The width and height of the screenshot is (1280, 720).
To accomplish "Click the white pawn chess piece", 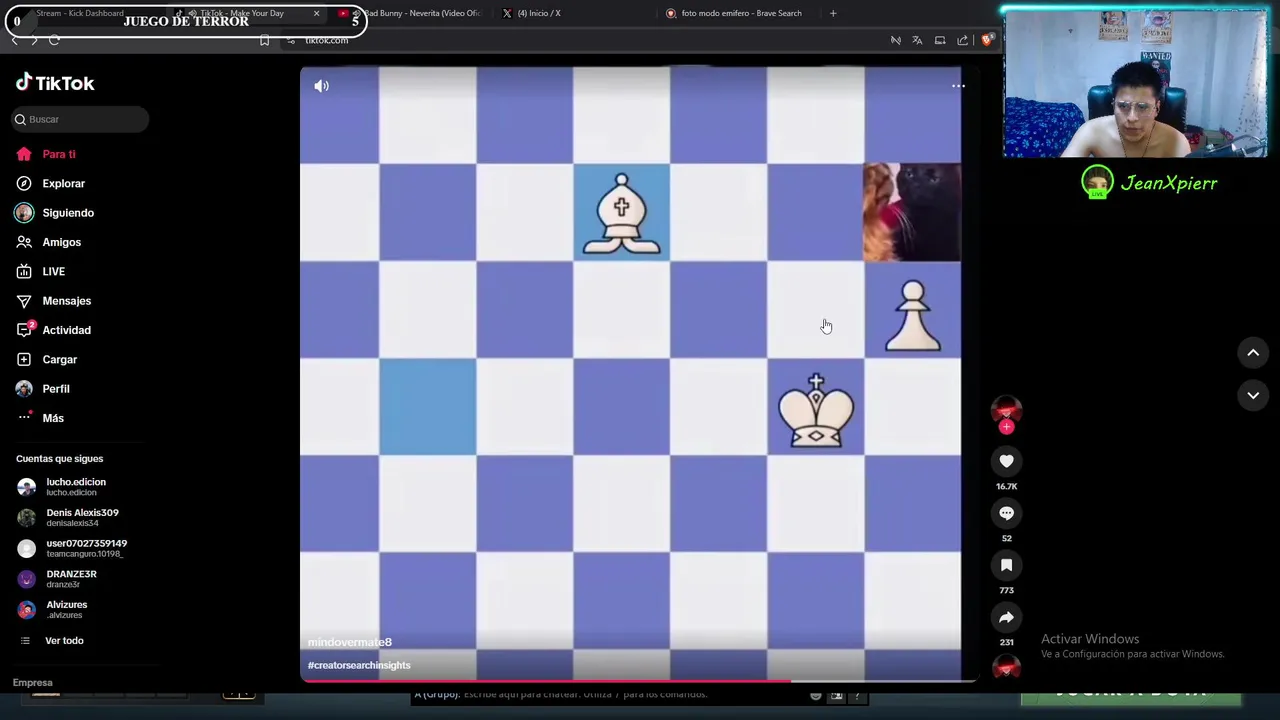I will 913,316.
